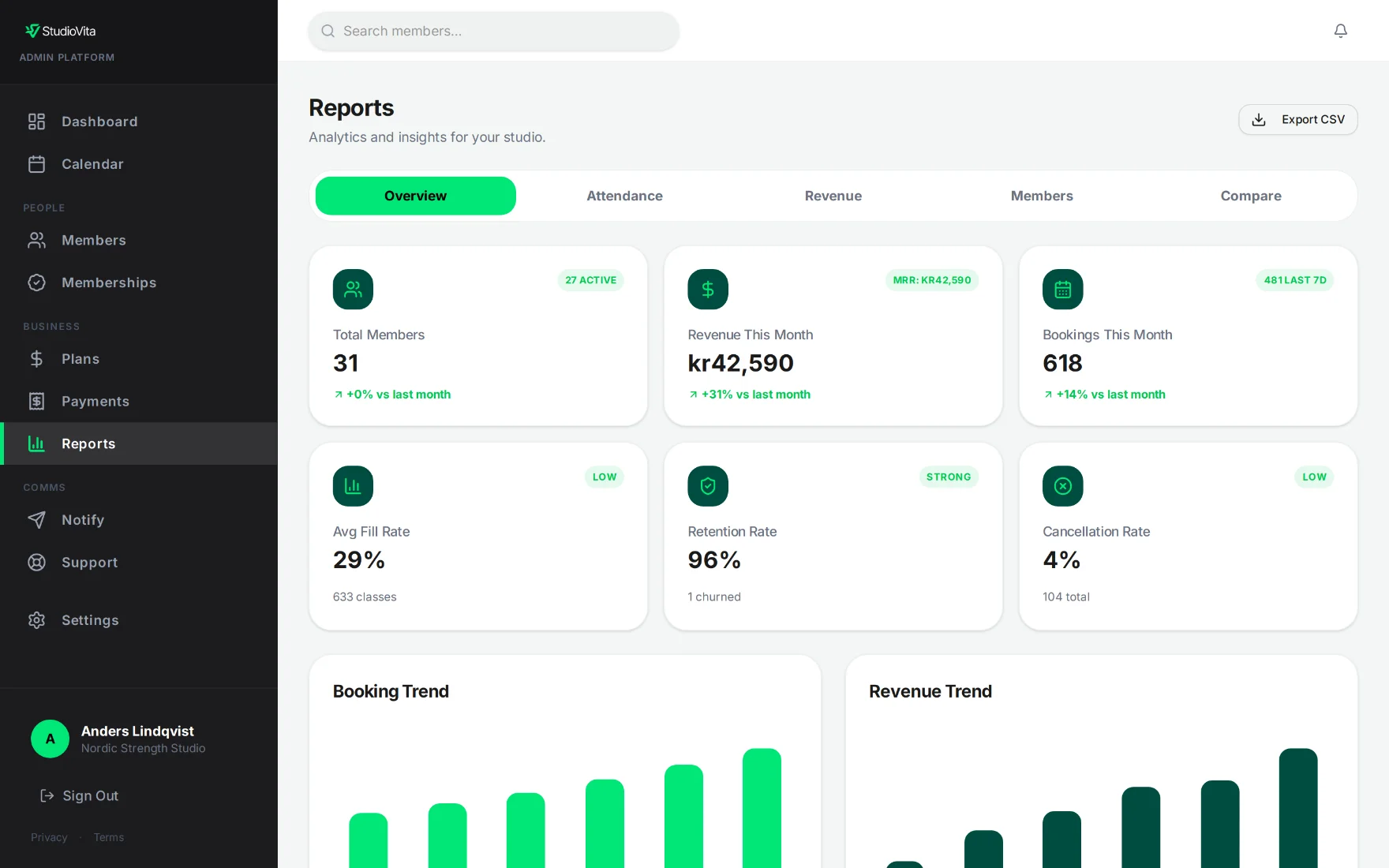Click the Plans dollar sign icon
This screenshot has height=868, width=1389.
(x=36, y=359)
